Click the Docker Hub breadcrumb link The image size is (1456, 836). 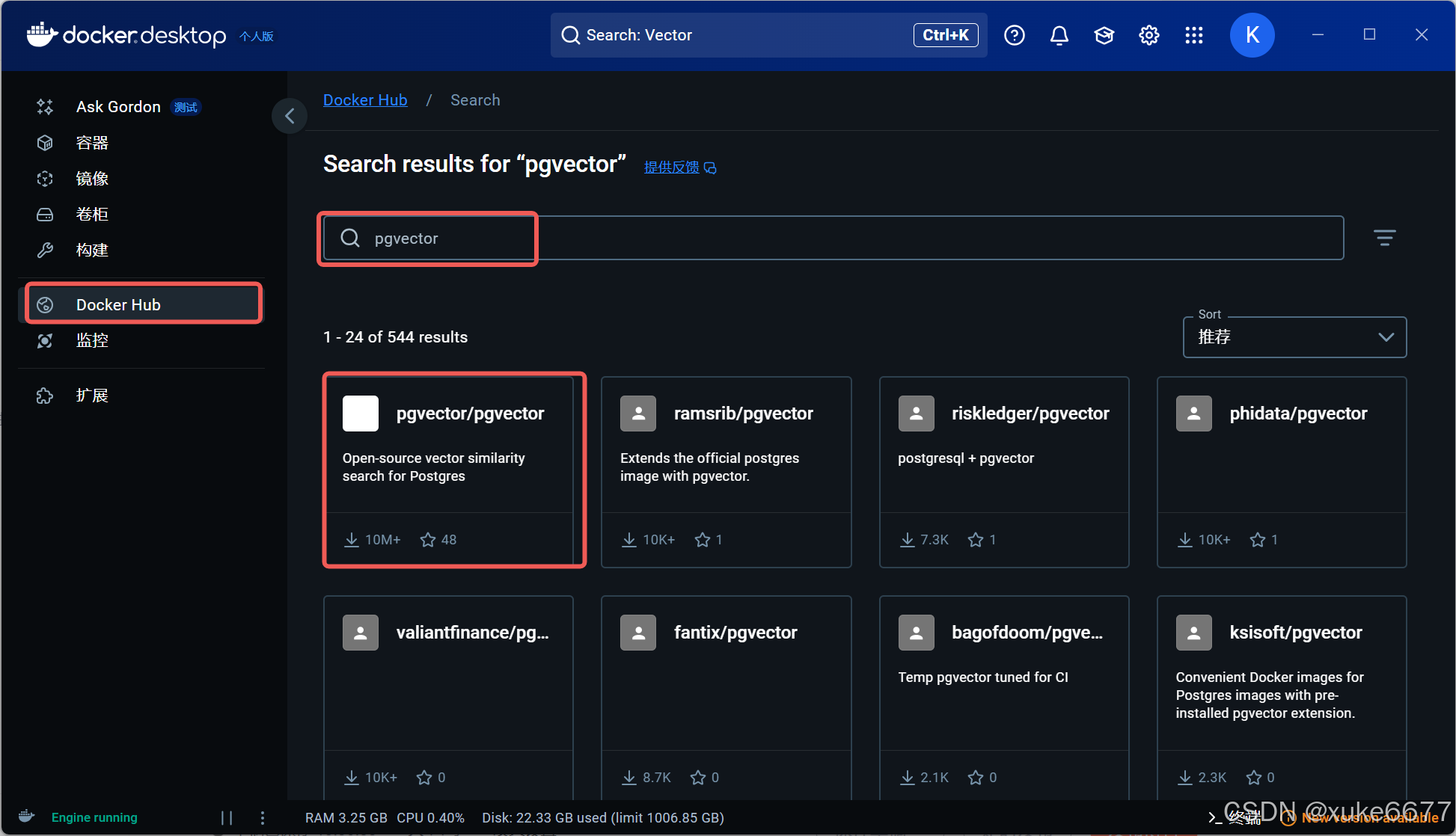(x=365, y=100)
